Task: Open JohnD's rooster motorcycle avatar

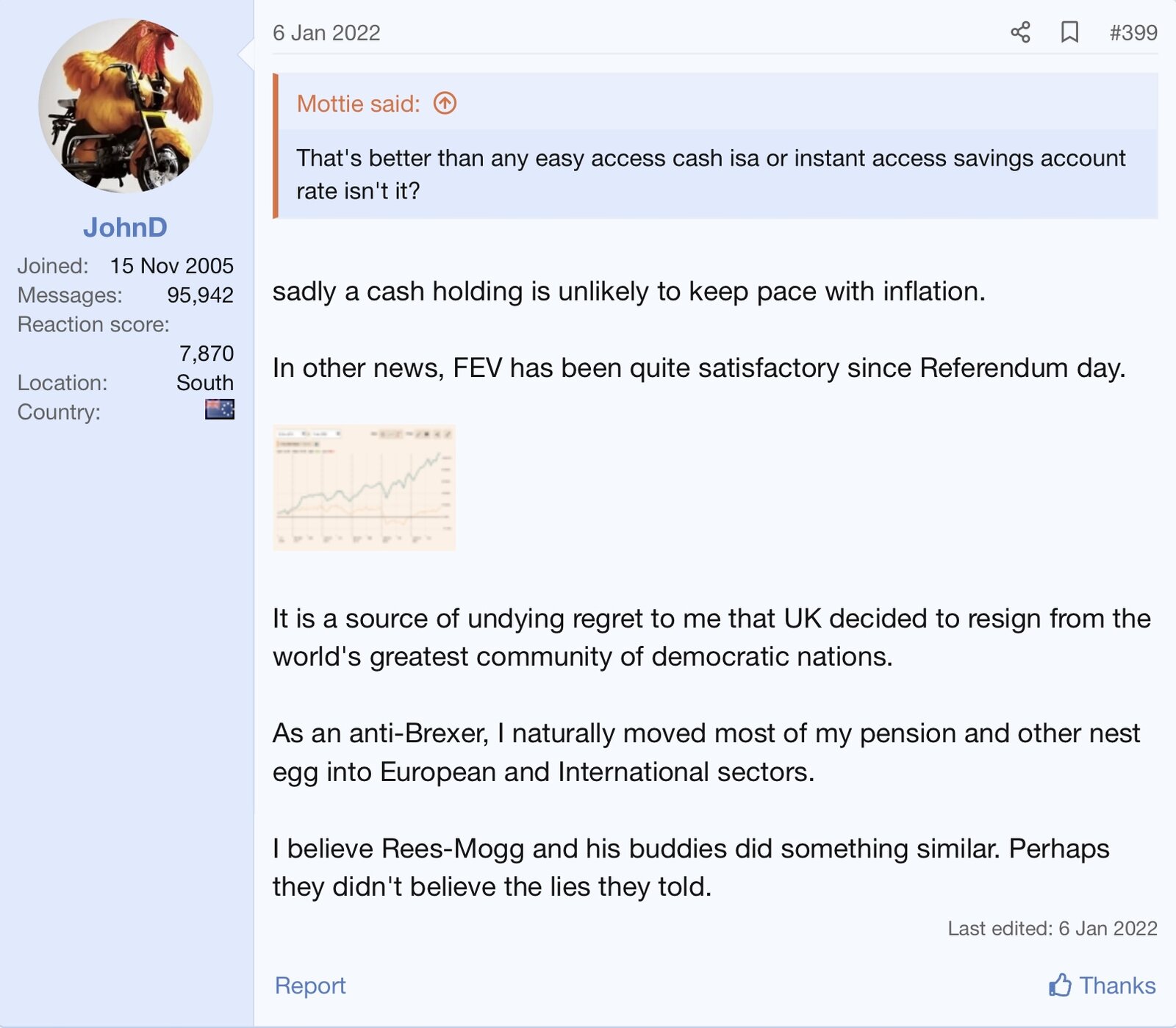Action: point(126,106)
